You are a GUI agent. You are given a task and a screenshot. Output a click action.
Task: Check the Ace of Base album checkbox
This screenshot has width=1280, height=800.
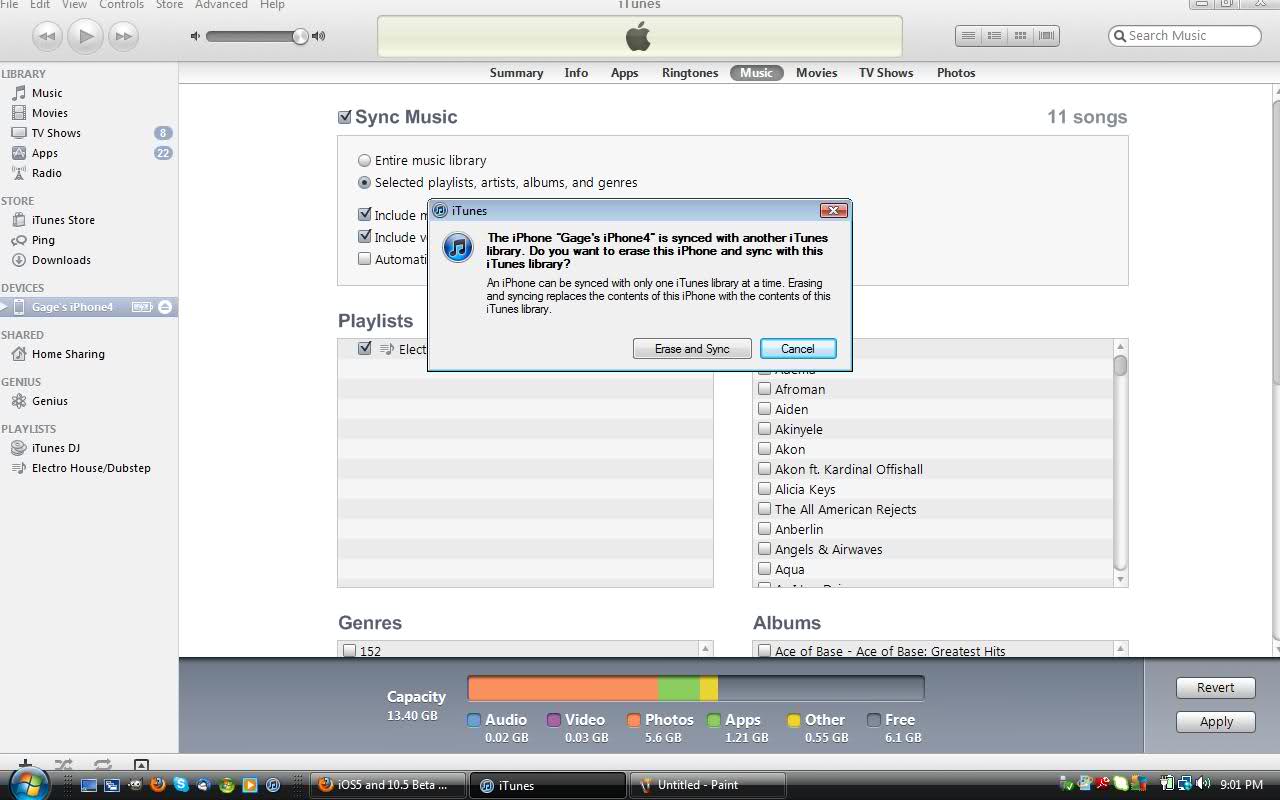click(764, 651)
